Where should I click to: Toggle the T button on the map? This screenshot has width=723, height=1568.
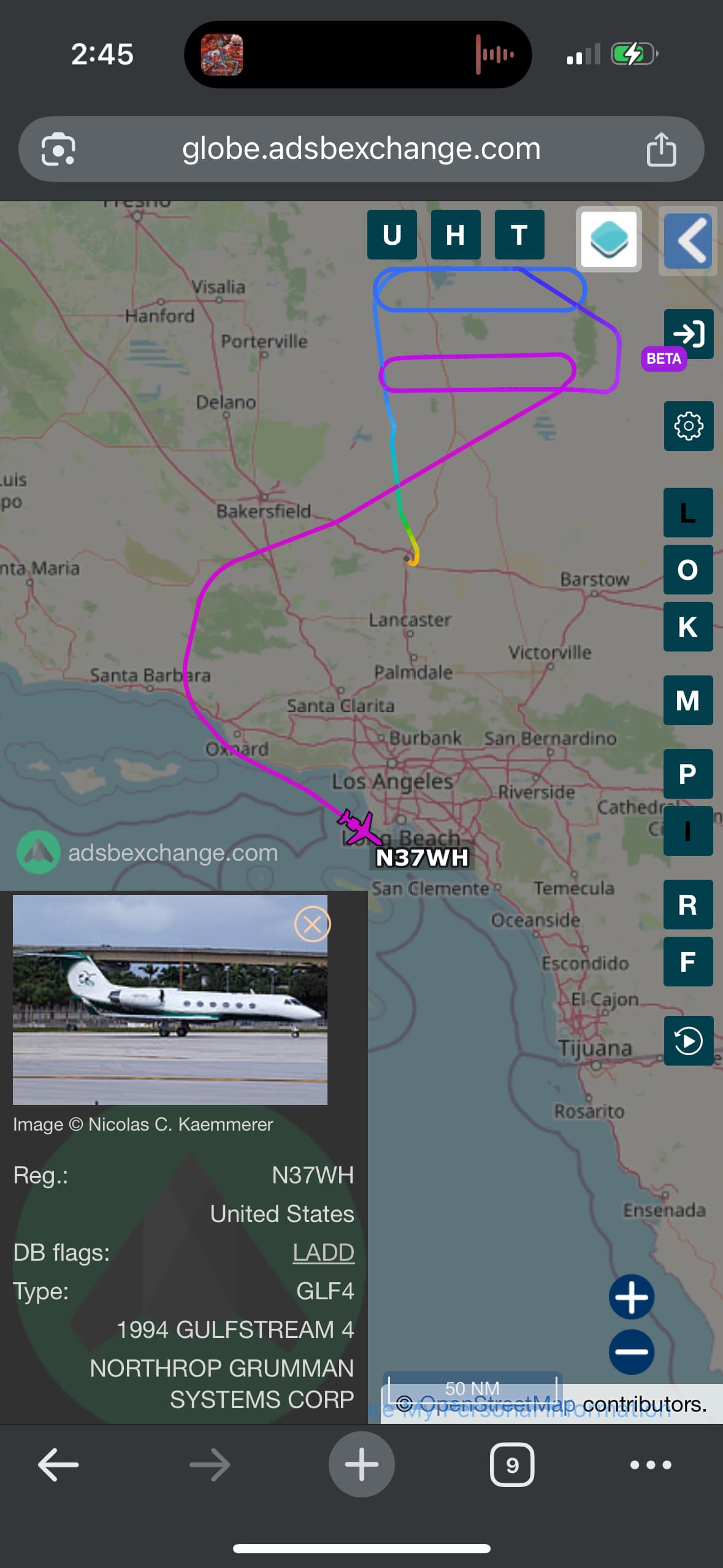(519, 235)
